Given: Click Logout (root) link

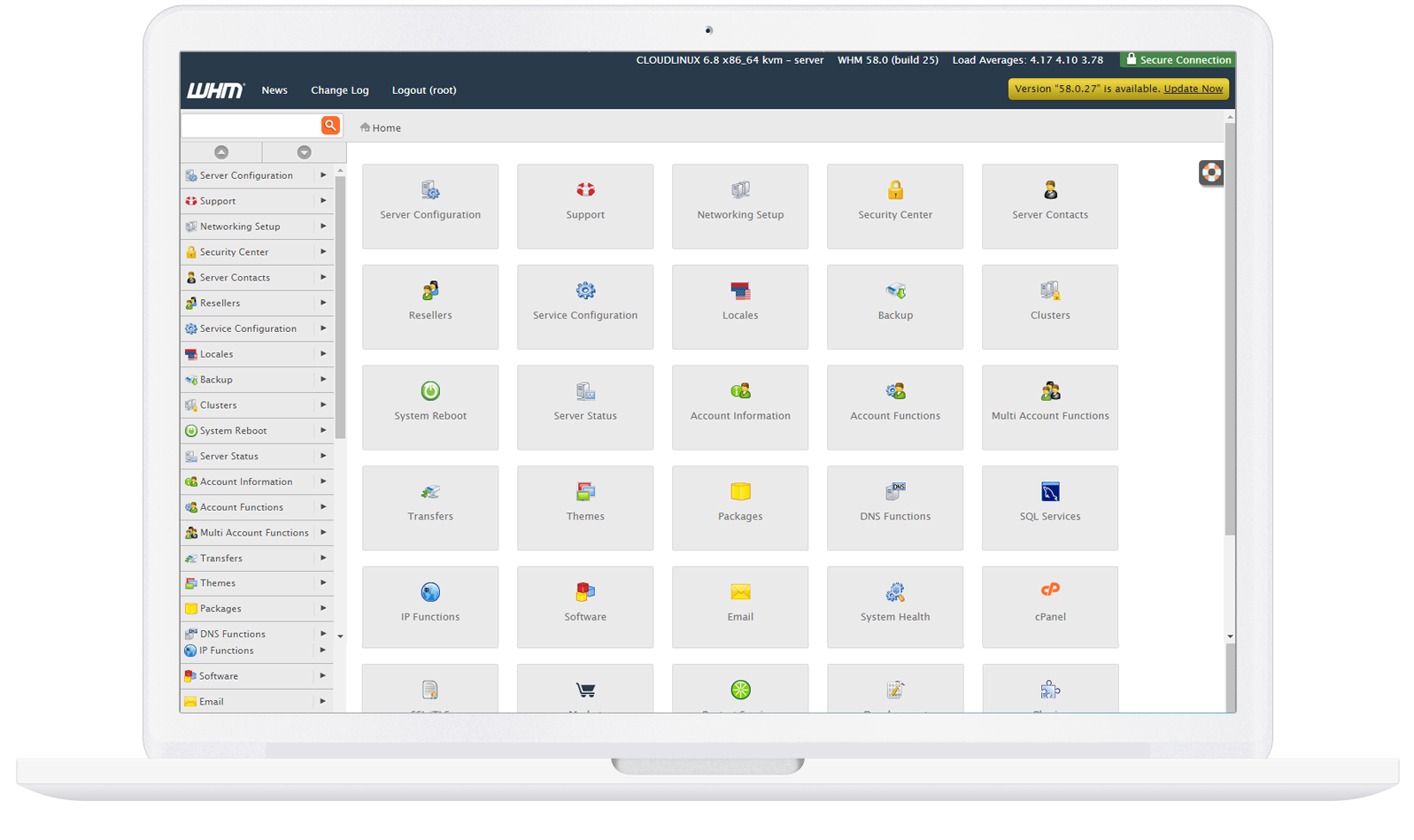Looking at the screenshot, I should (x=424, y=90).
